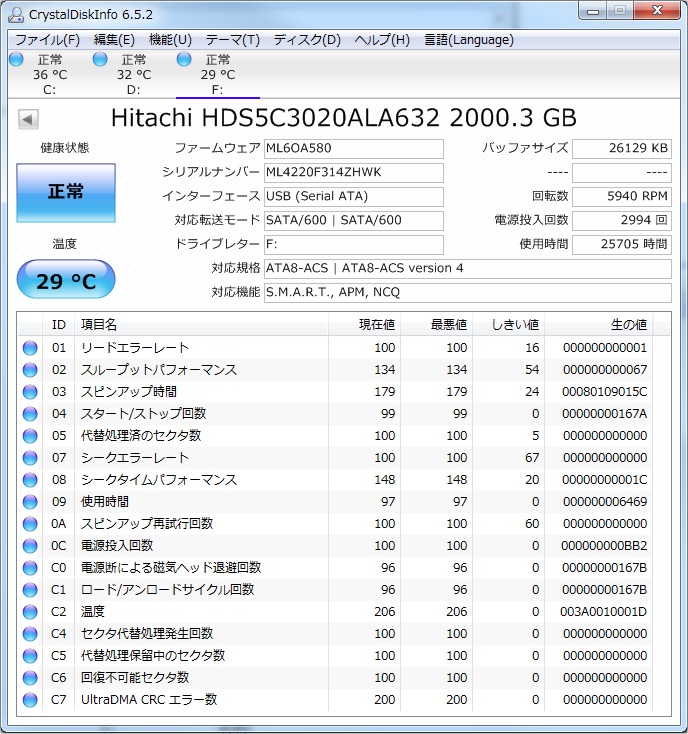Viewport: 688px width, 734px height.
Task: Click status orb for C4 セクタ代替処理発生回数
Action: click(x=30, y=634)
